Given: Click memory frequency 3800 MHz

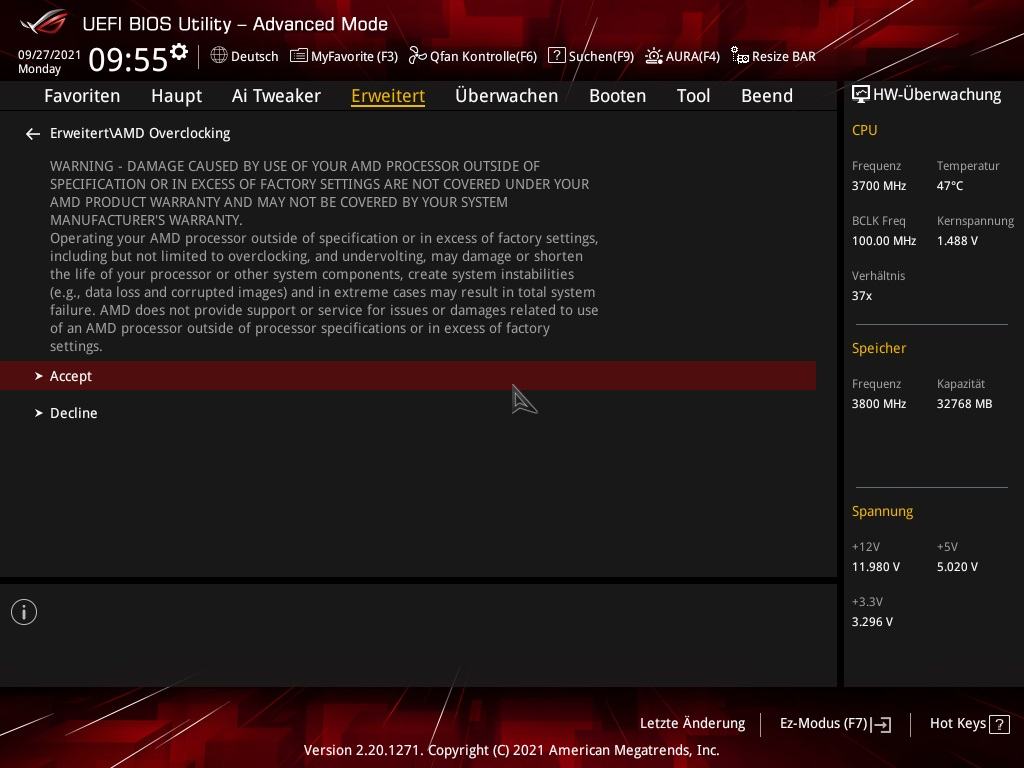Looking at the screenshot, I should click(x=878, y=404).
